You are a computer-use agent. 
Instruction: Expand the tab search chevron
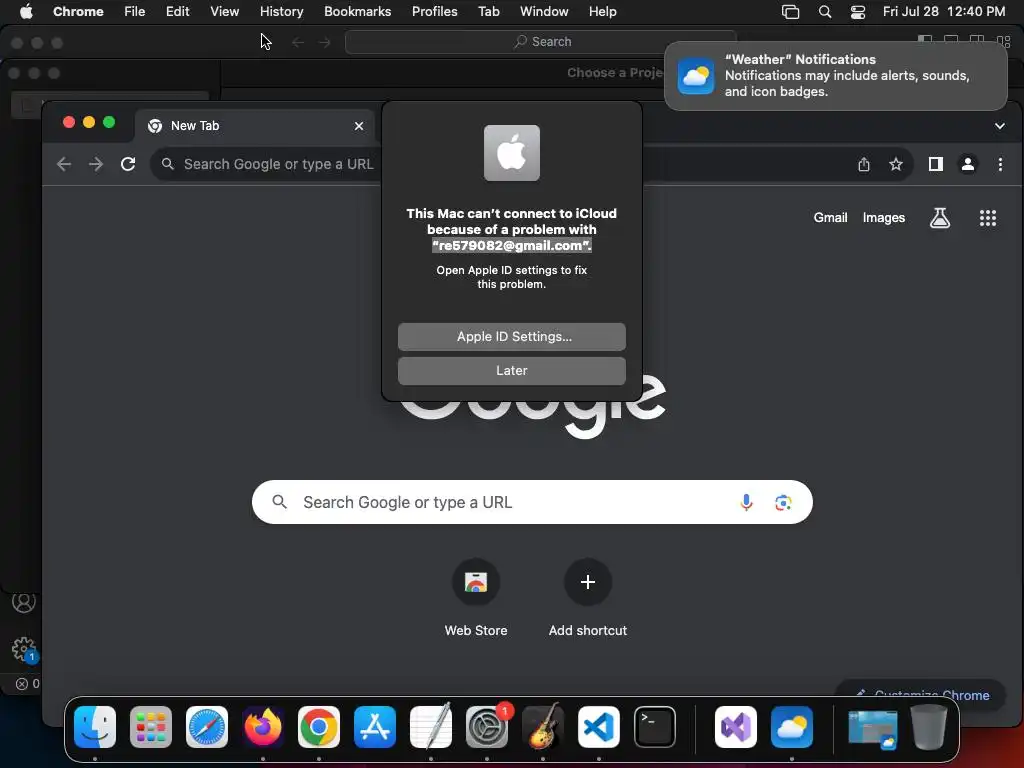(999, 126)
